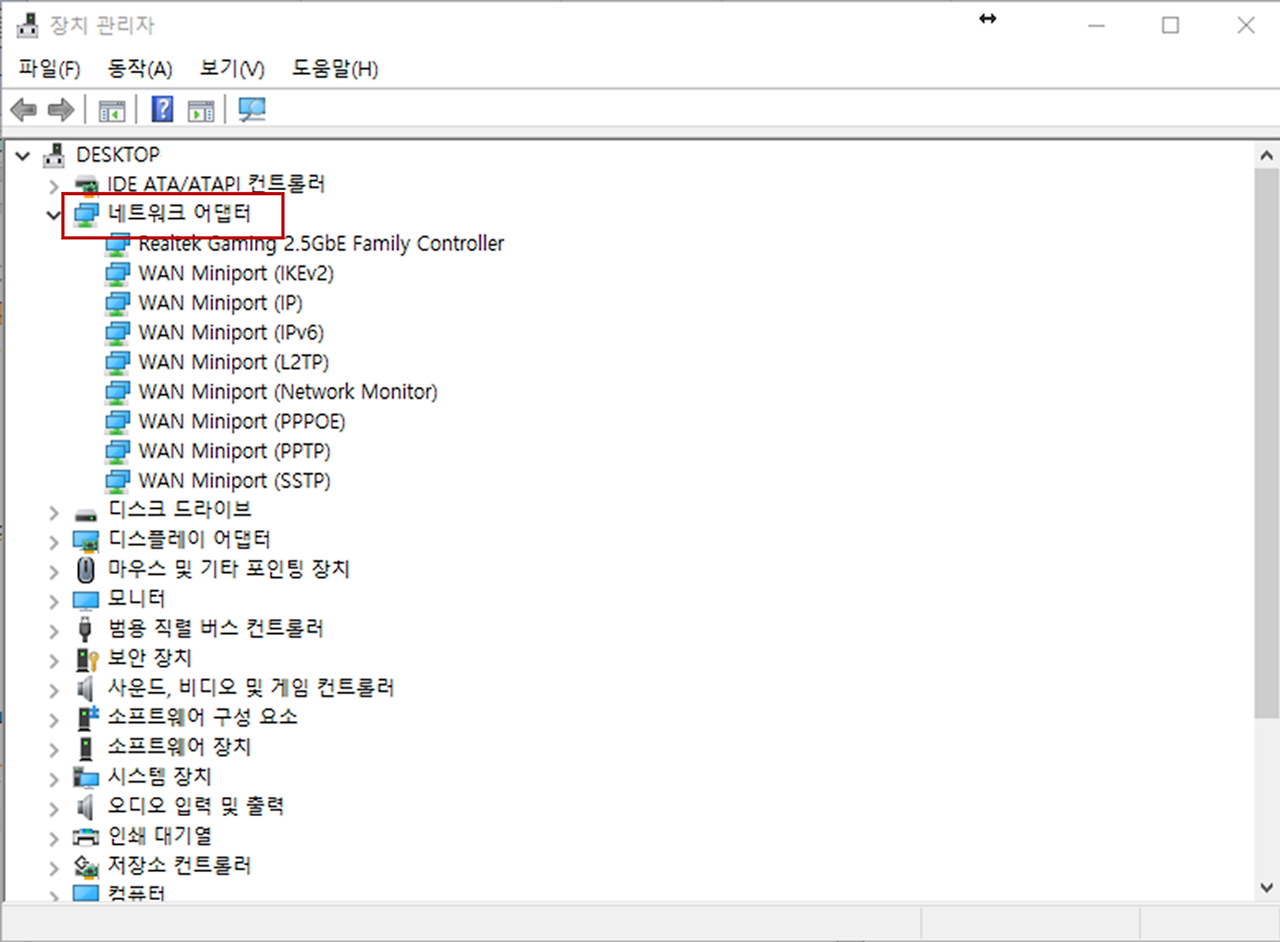This screenshot has width=1280, height=942.
Task: Close the 장치 관리자 window
Action: [x=1246, y=26]
